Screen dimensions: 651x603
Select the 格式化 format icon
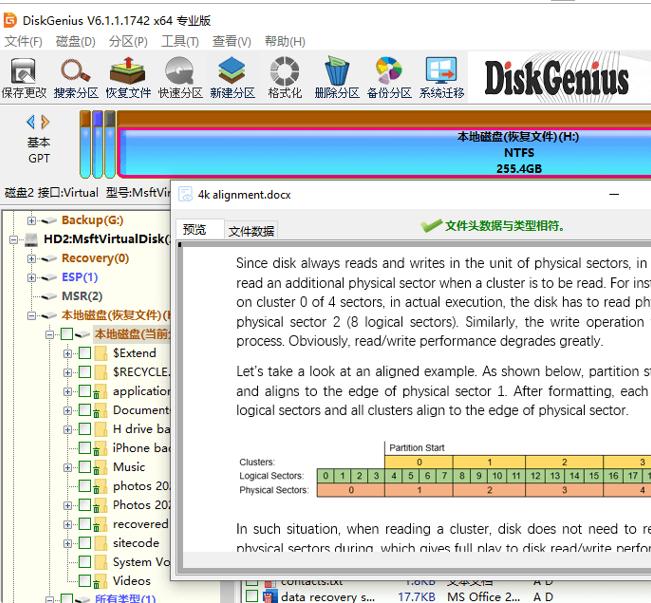click(285, 78)
